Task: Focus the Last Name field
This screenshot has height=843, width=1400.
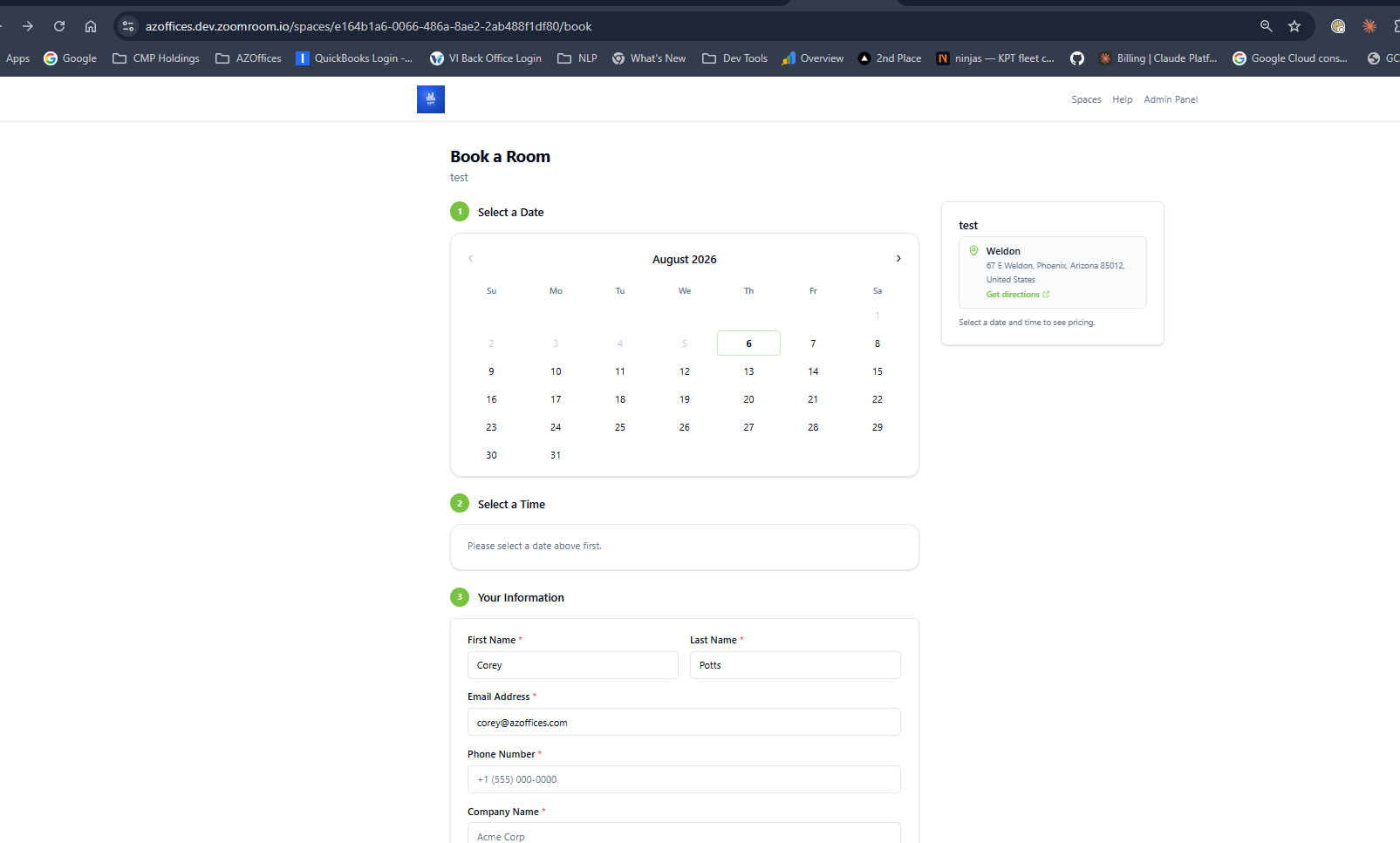Action: point(796,665)
